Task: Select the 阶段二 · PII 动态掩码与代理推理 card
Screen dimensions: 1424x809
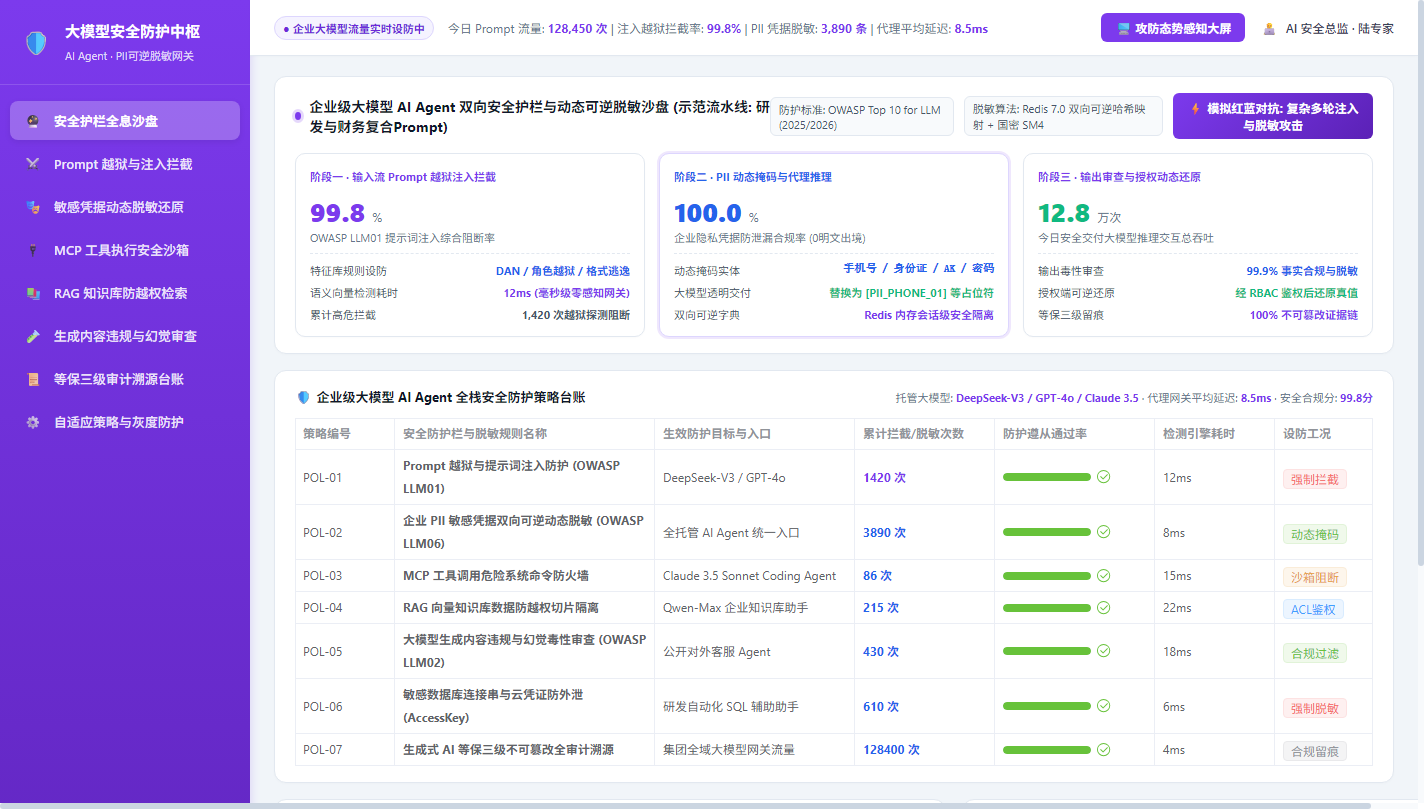Action: coord(834,245)
